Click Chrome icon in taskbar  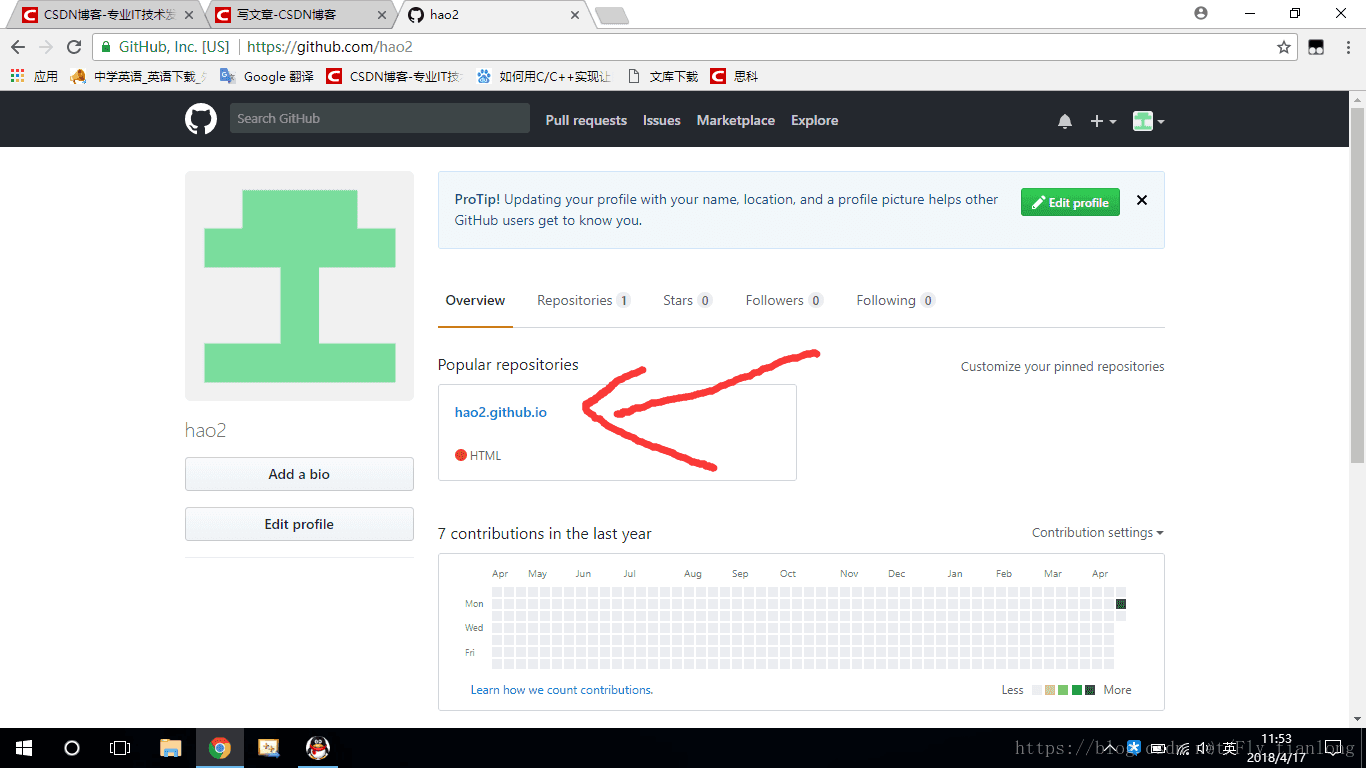click(220, 748)
